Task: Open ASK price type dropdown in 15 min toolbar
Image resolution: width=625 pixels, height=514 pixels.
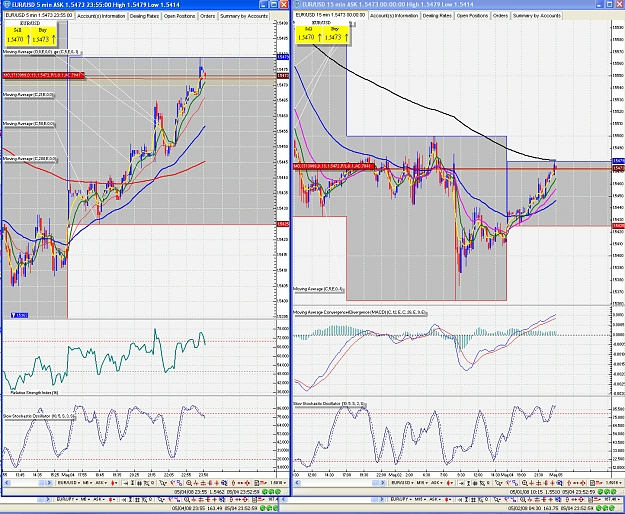Action: (x=437, y=483)
